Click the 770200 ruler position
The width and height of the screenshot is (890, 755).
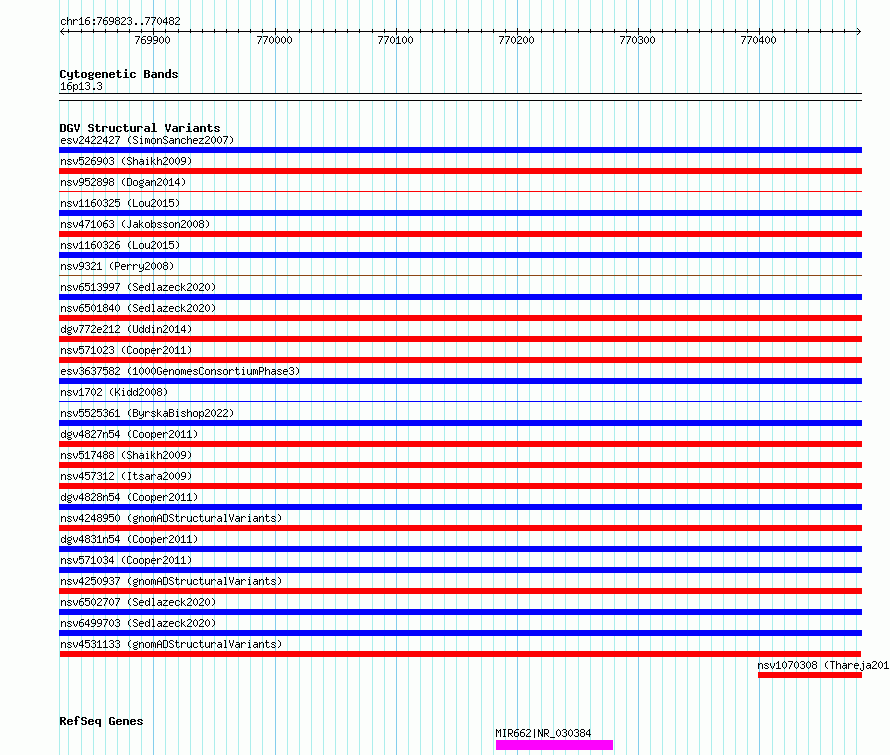(516, 40)
